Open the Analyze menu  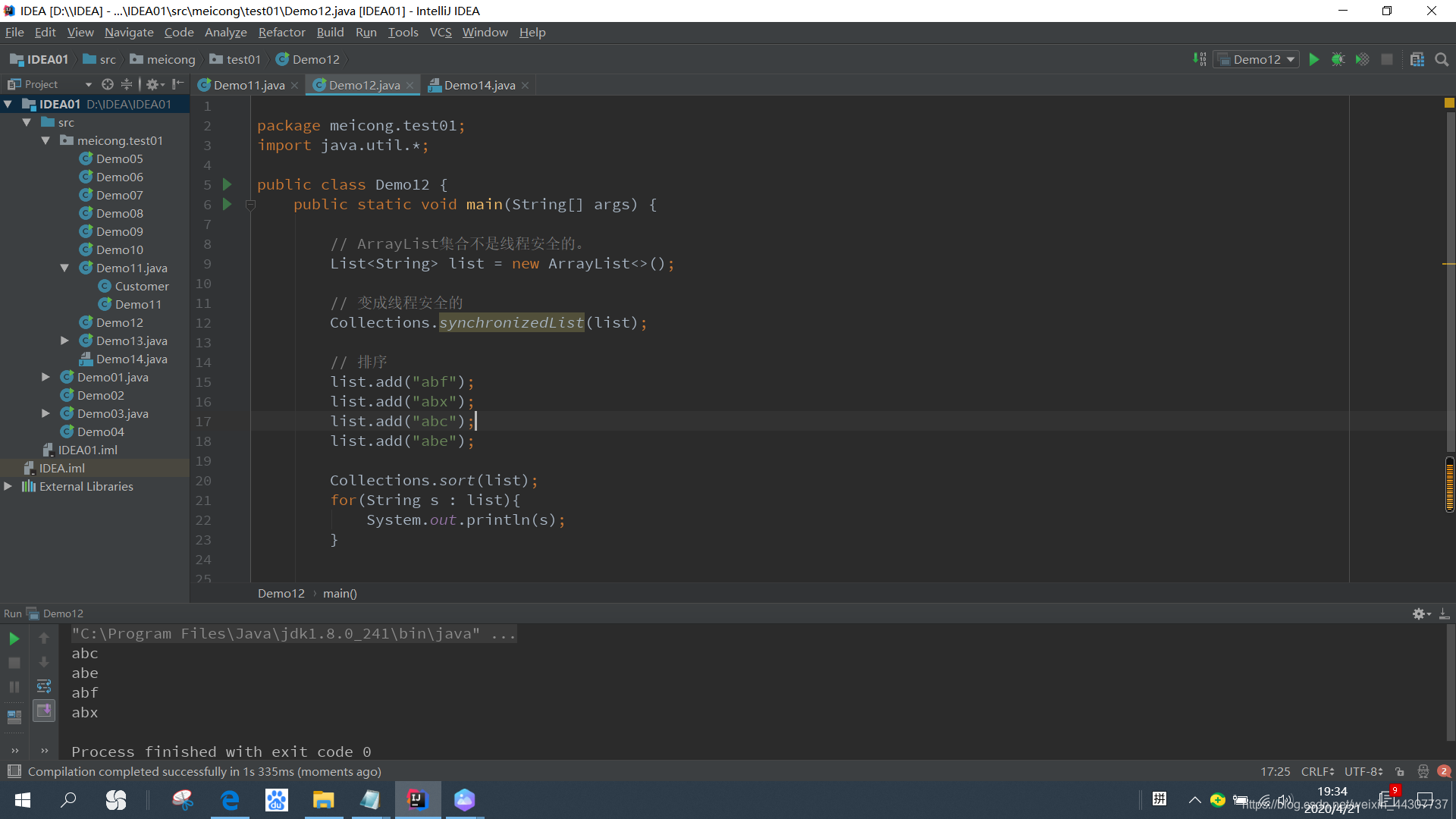coord(225,32)
